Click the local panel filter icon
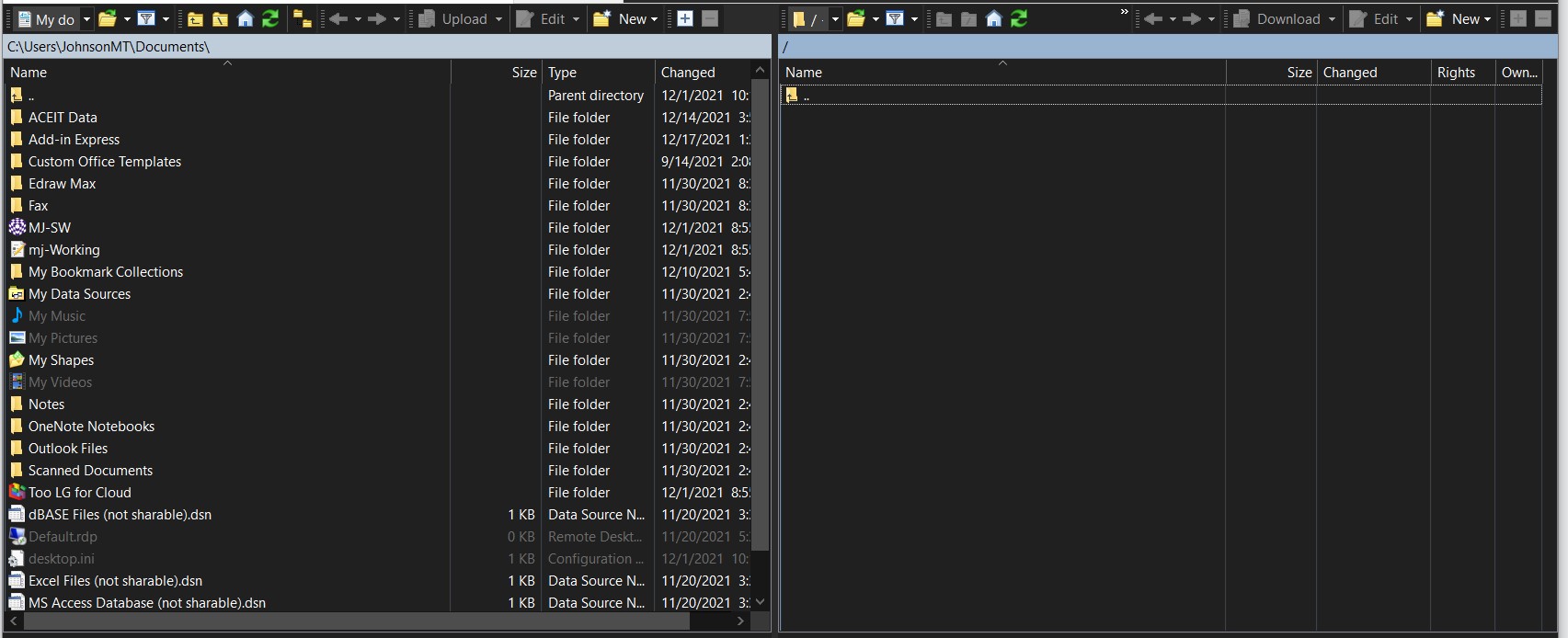This screenshot has height=638, width=1568. [x=145, y=18]
